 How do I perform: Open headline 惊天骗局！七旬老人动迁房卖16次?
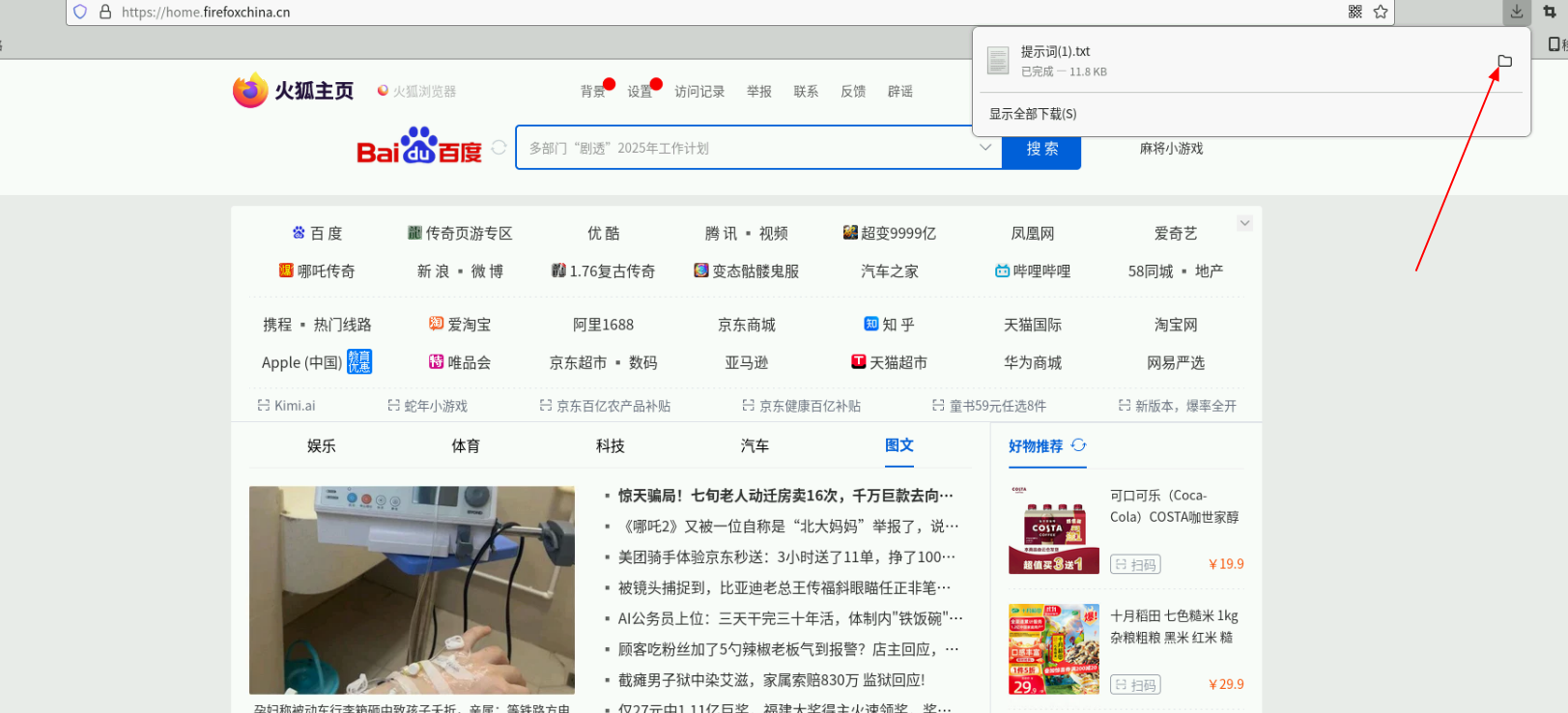point(785,496)
